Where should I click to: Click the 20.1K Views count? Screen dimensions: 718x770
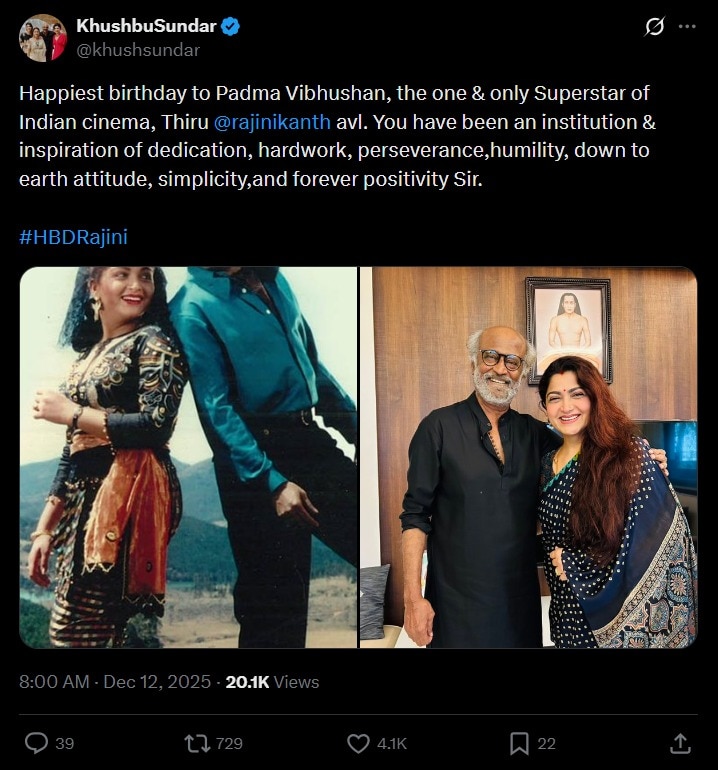click(272, 682)
